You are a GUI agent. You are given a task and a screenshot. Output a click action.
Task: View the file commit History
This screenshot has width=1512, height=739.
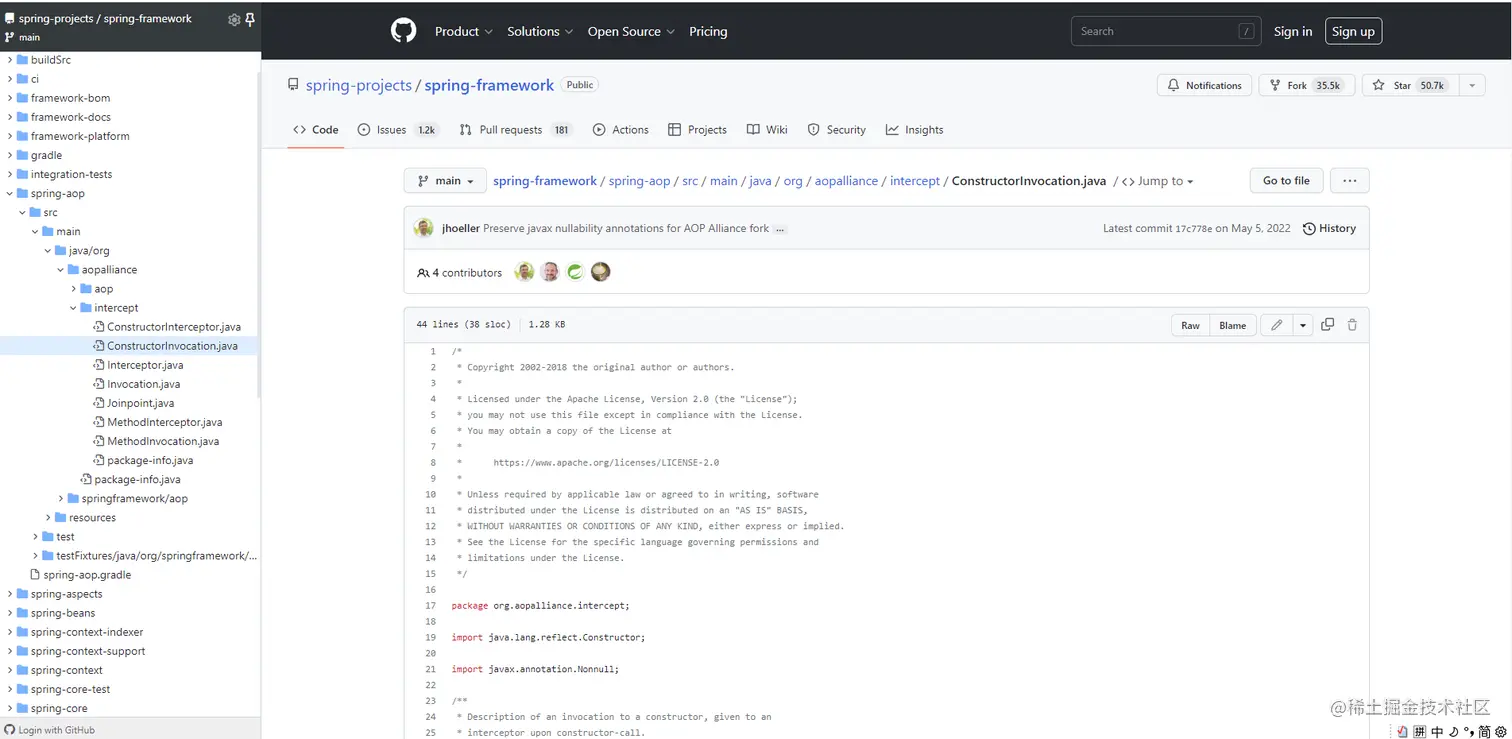point(1329,229)
